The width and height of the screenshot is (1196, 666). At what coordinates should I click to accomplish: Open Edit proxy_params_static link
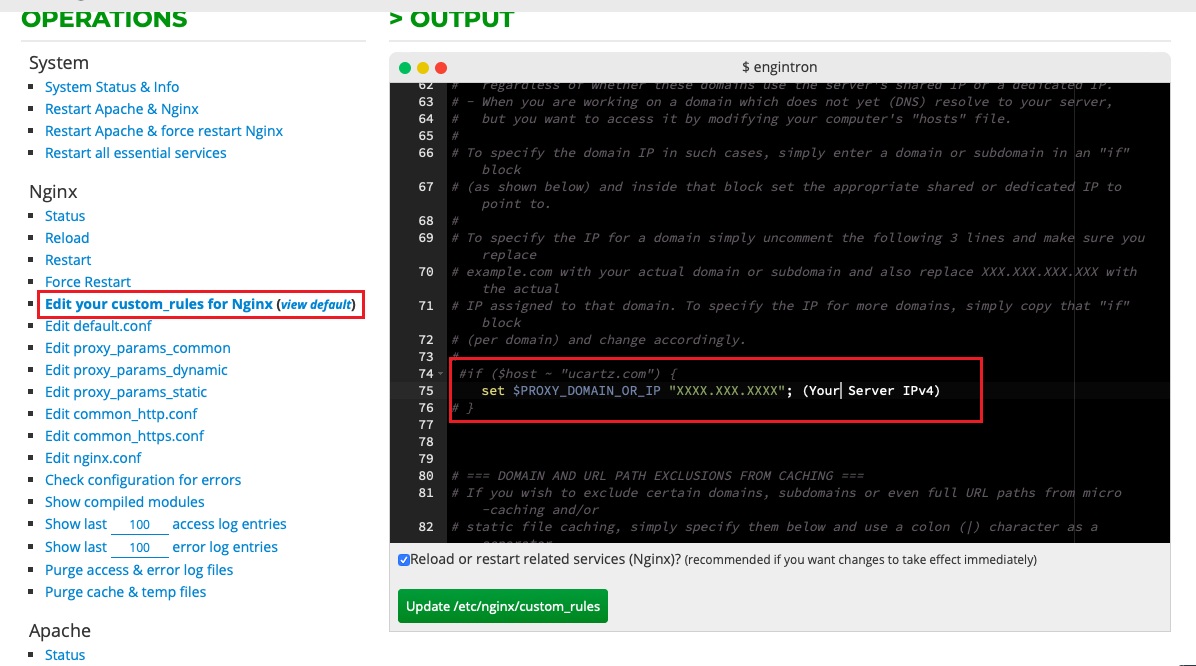click(x=126, y=392)
